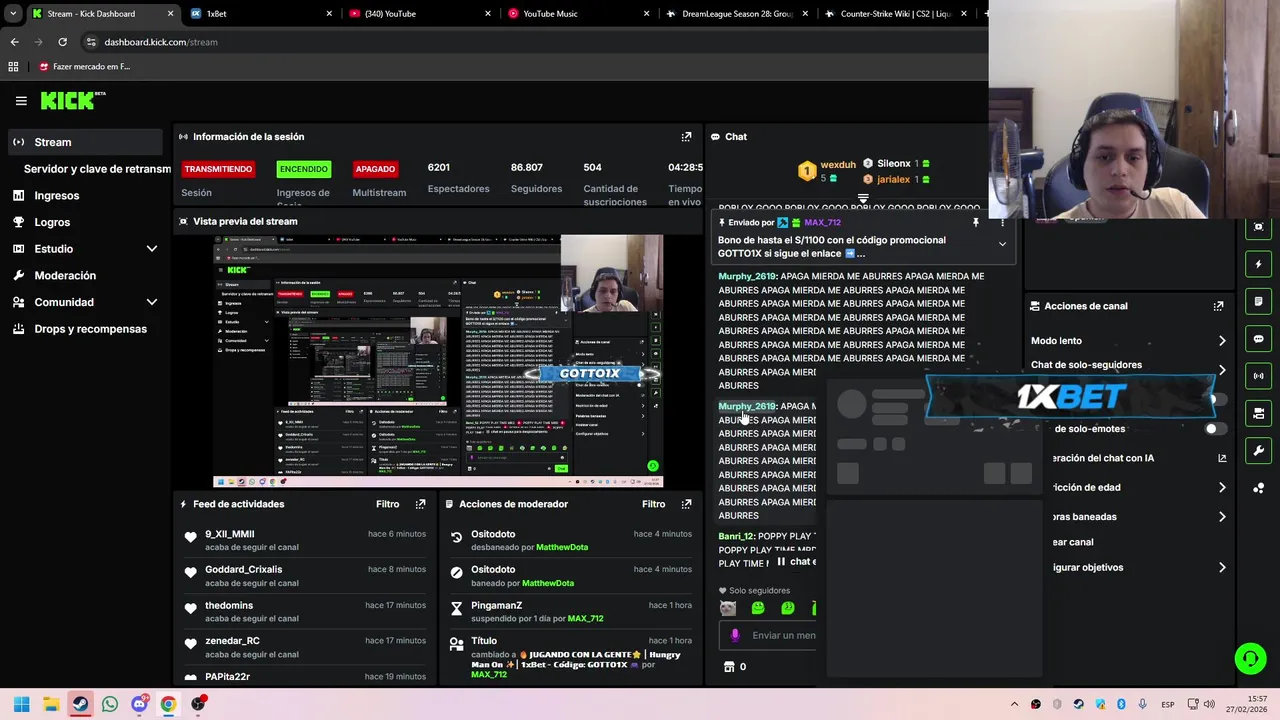Open WhatsApp from the taskbar
This screenshot has width=1280, height=720.
(110, 704)
